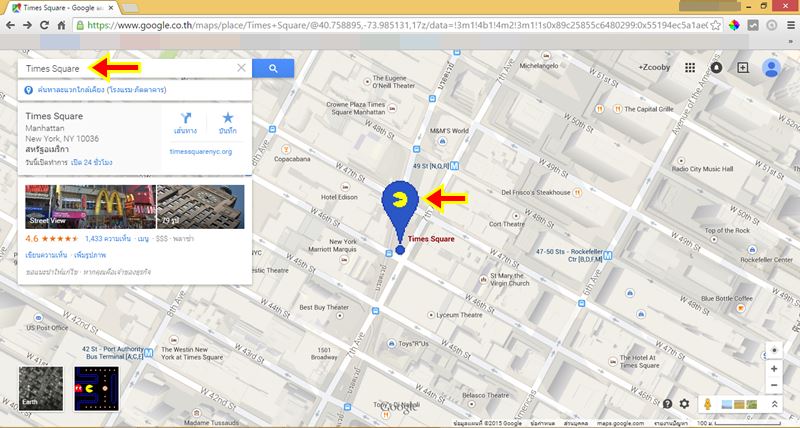800x428 pixels.
Task: Click the 42 St Port Authority subway icon
Action: (149, 353)
